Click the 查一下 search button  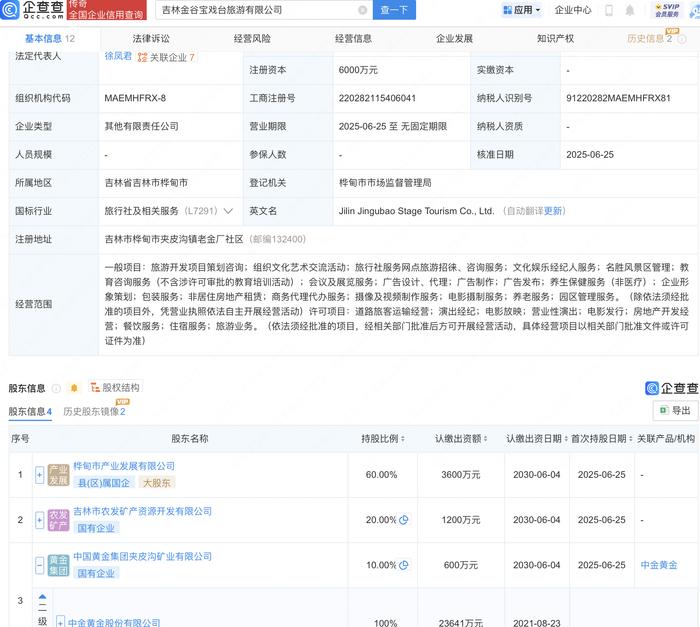(394, 10)
